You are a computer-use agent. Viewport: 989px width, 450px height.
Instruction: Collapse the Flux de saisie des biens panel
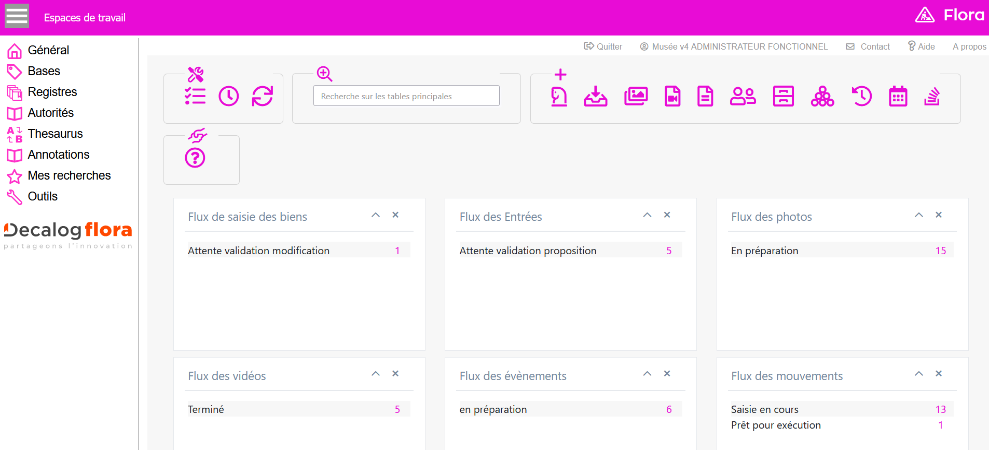pos(375,215)
